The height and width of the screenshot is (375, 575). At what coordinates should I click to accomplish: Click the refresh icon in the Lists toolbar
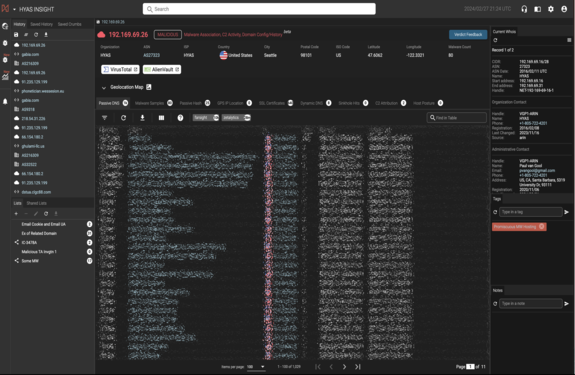[46, 213]
